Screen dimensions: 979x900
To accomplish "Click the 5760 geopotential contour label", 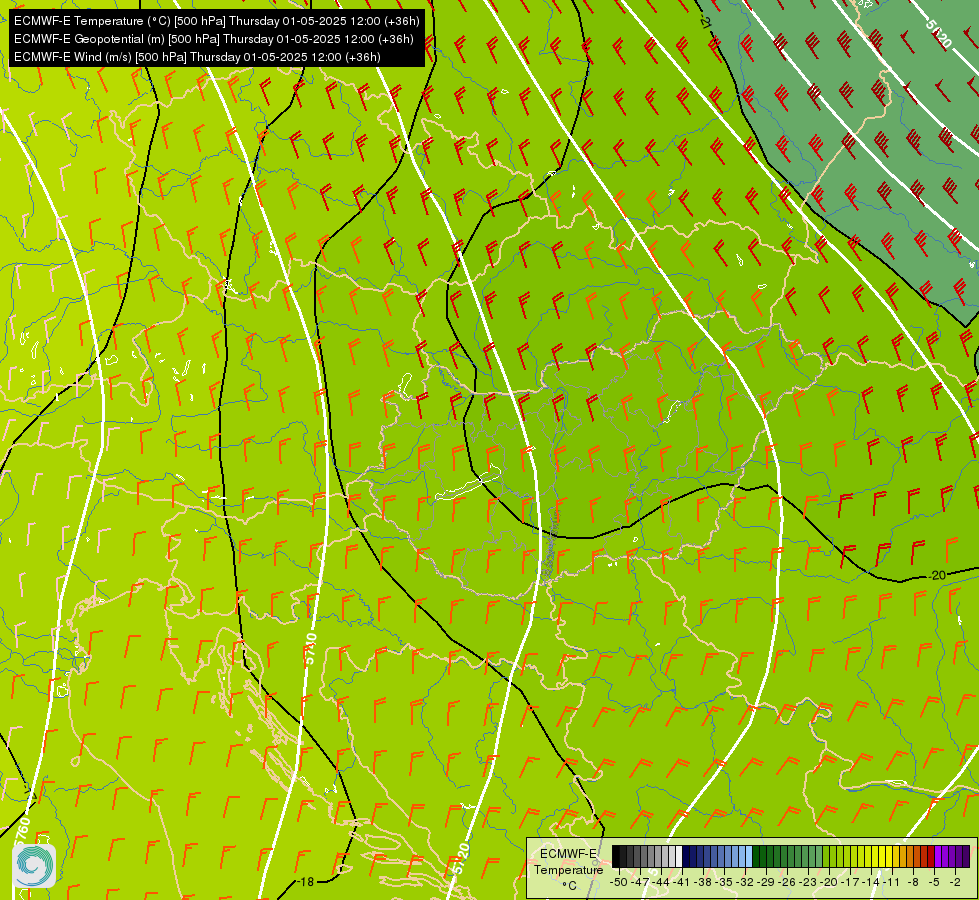I will [x=21, y=831].
